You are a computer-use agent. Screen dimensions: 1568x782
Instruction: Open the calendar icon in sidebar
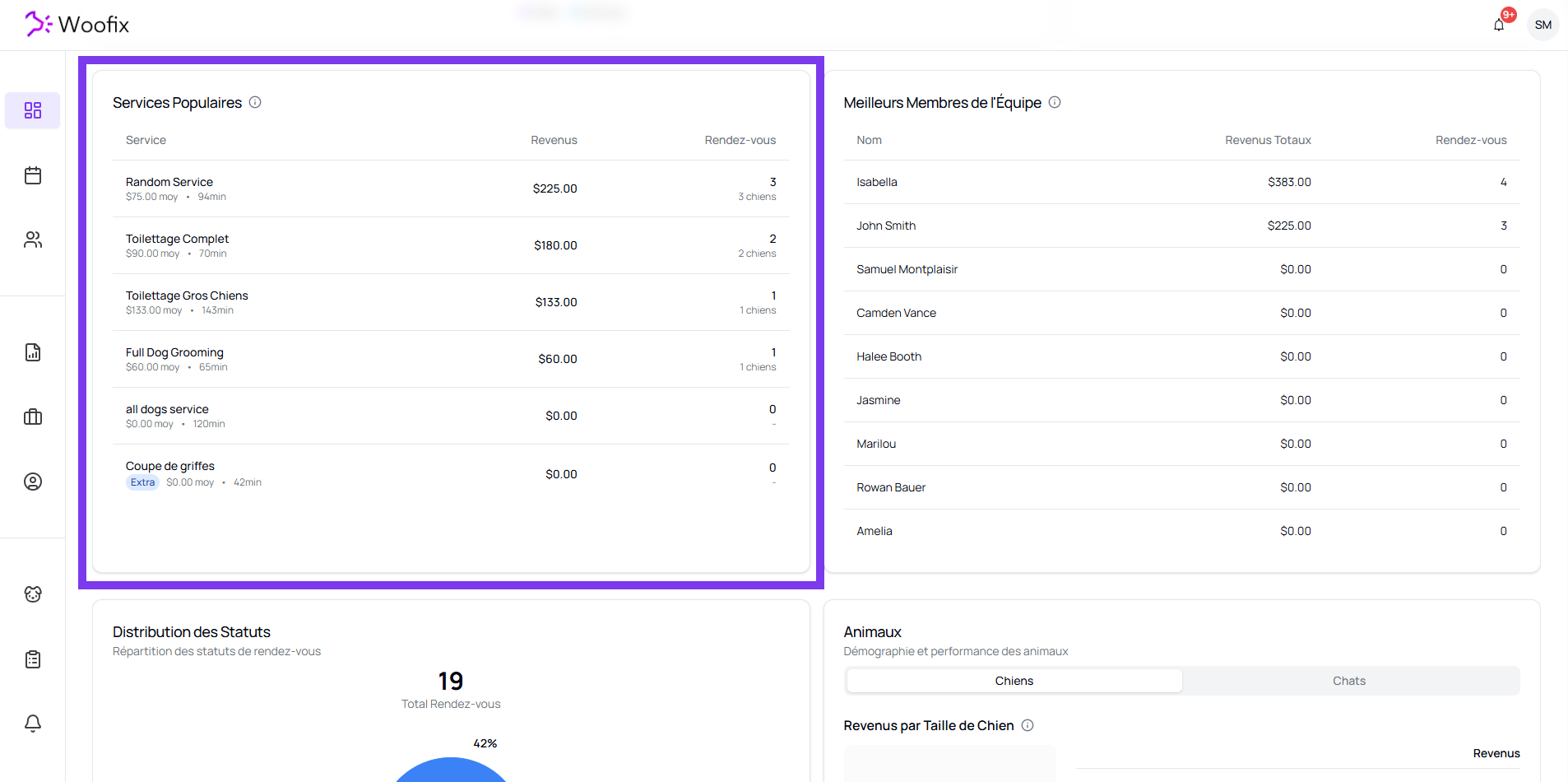point(33,175)
